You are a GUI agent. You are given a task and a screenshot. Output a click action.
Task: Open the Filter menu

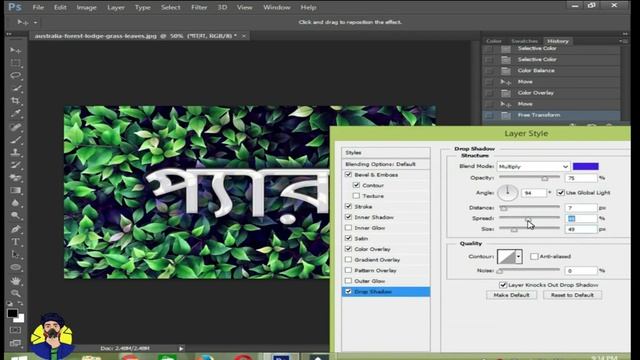[x=199, y=7]
